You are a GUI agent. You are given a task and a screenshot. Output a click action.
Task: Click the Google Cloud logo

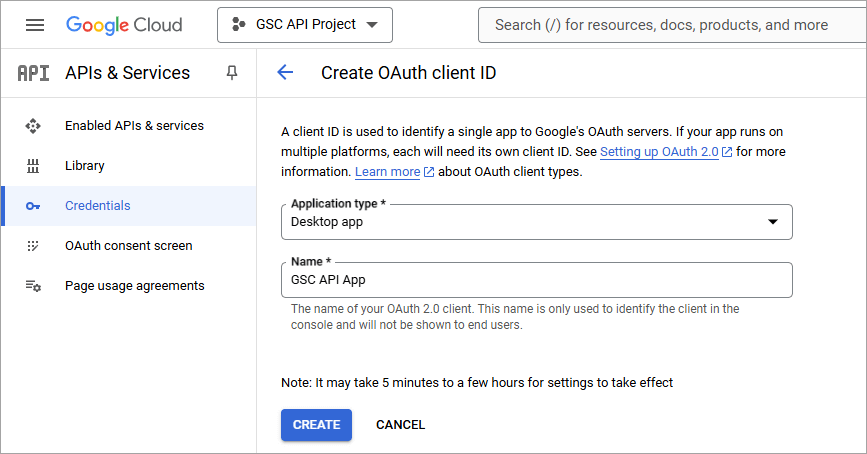pyautogui.click(x=124, y=25)
